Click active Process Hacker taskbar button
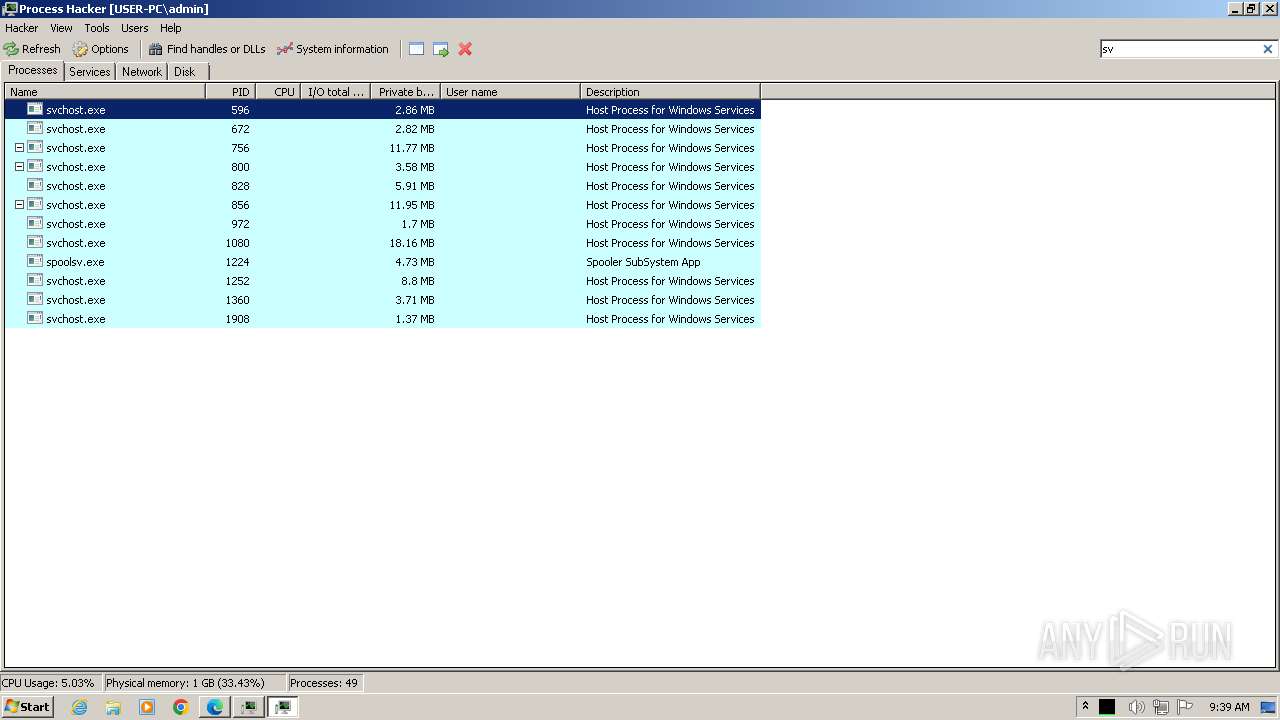The image size is (1280, 720). pyautogui.click(x=283, y=707)
